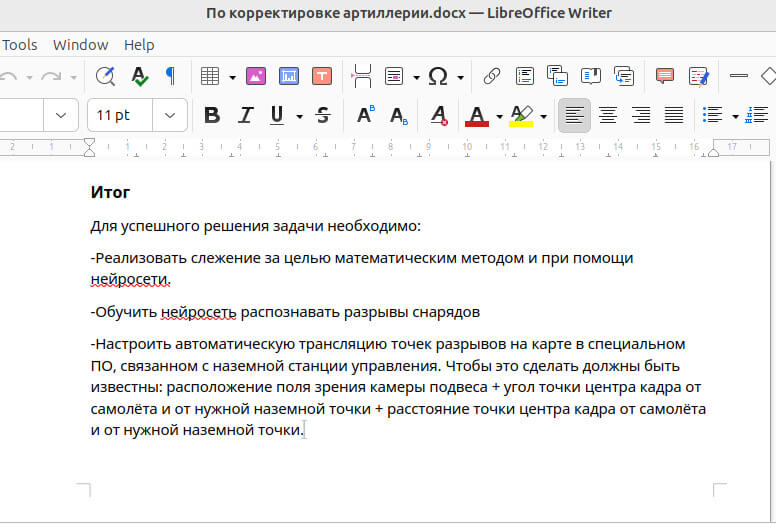Align text left
The width and height of the screenshot is (776, 524).
click(x=574, y=115)
